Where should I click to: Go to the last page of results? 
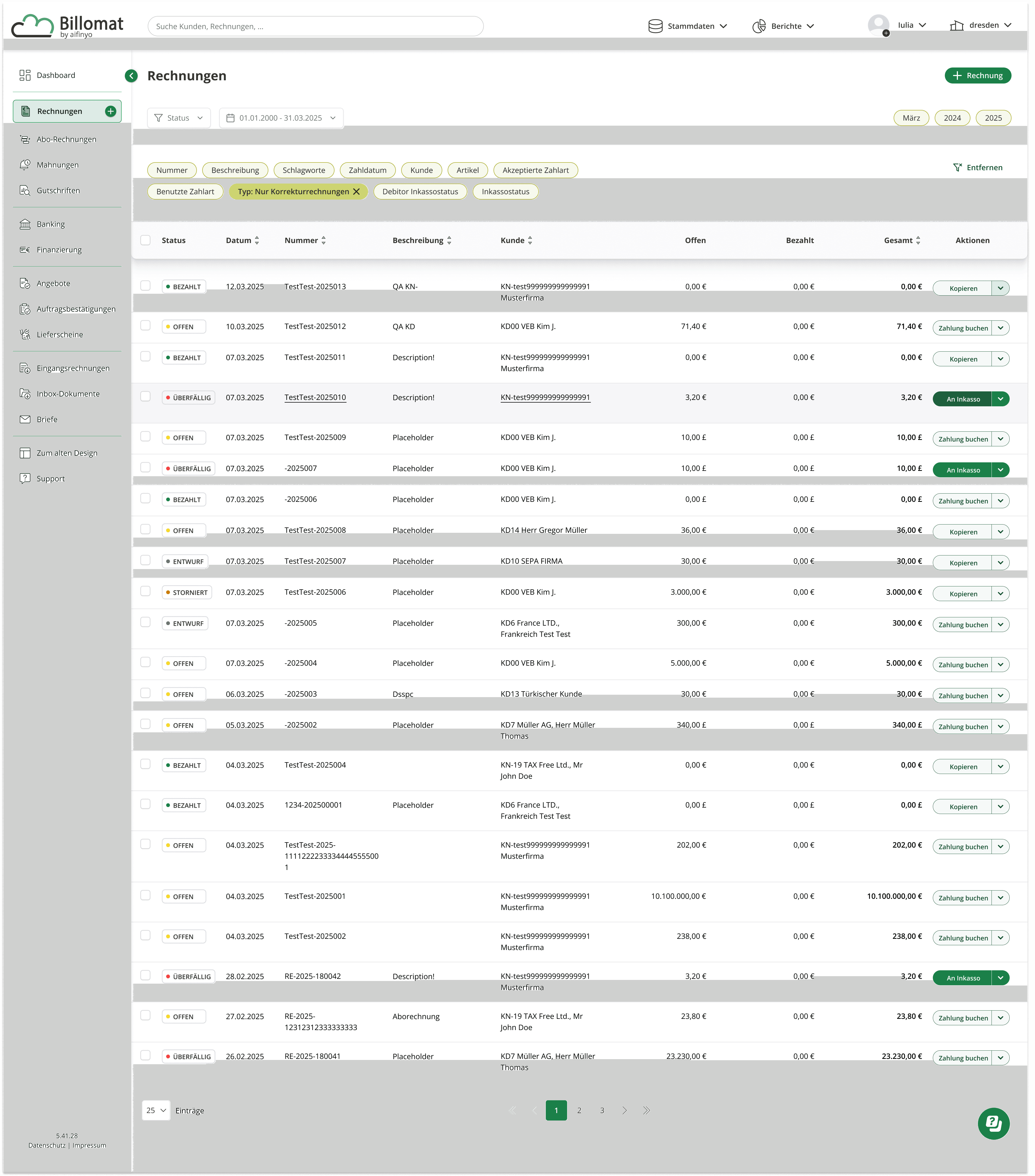[647, 1110]
